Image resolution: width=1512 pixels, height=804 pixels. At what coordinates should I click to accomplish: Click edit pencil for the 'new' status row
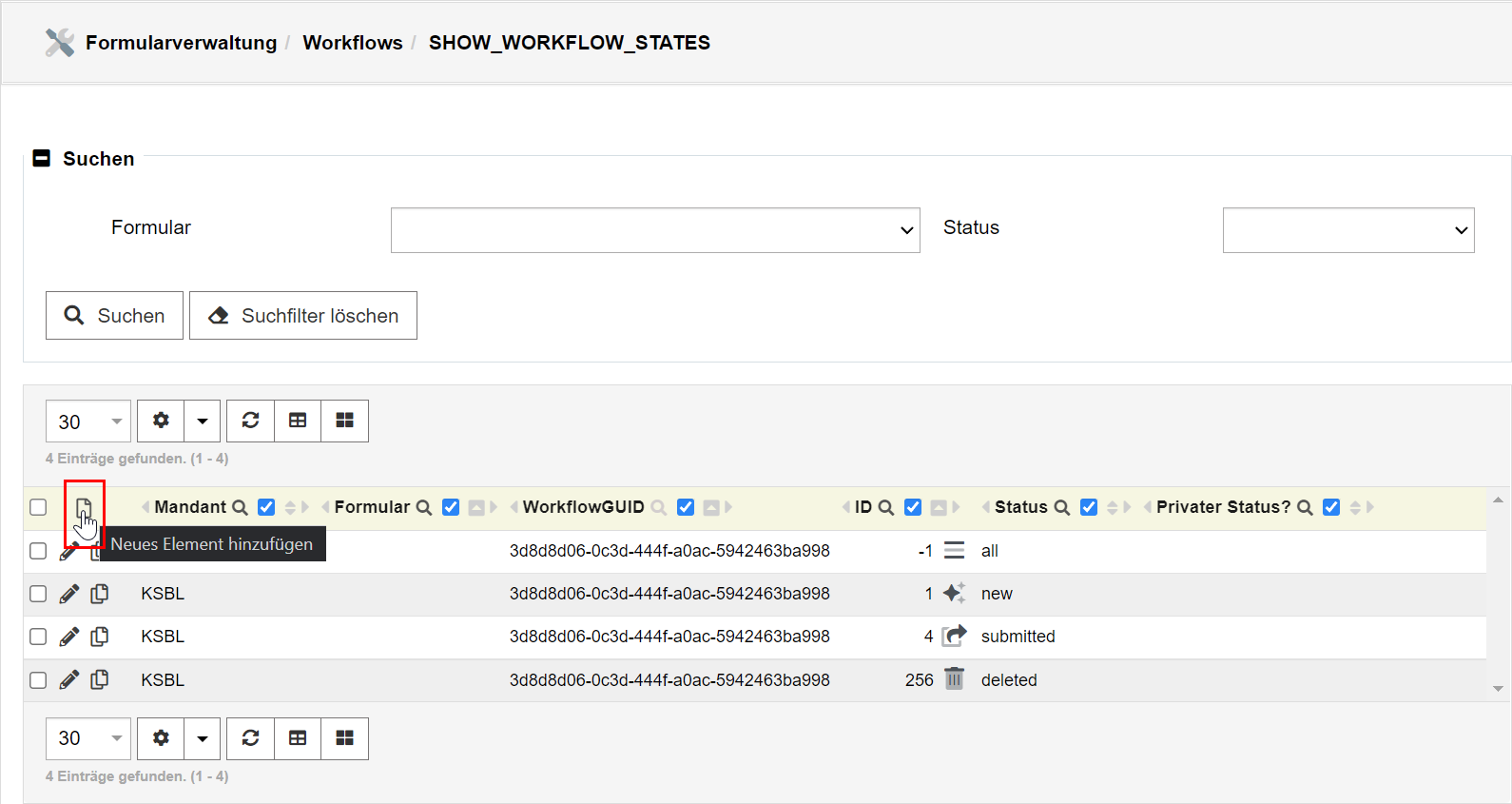[x=69, y=595]
